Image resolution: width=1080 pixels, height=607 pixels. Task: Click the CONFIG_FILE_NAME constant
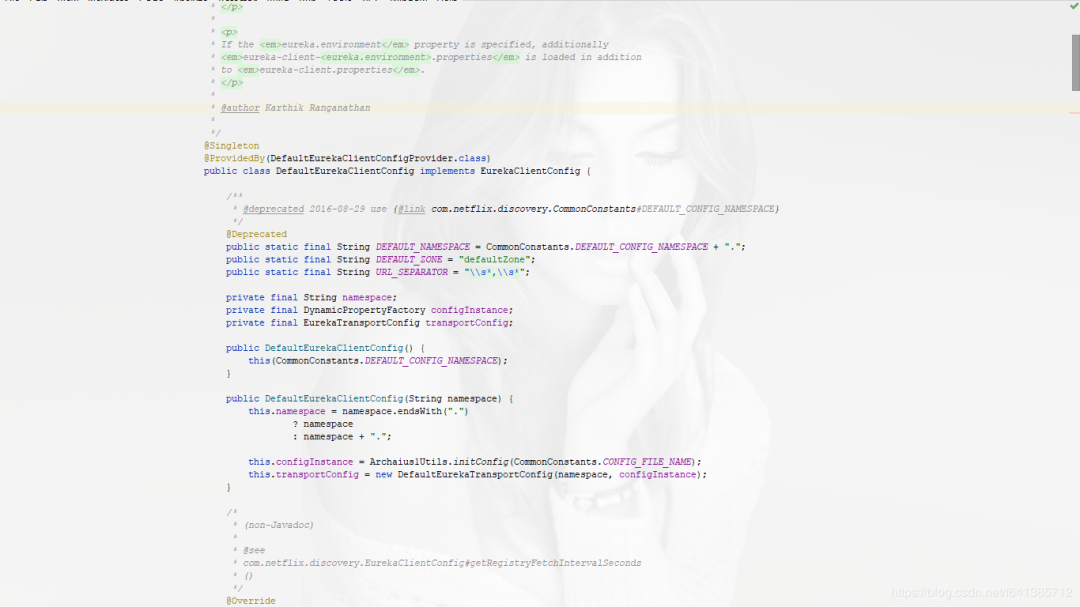point(647,462)
